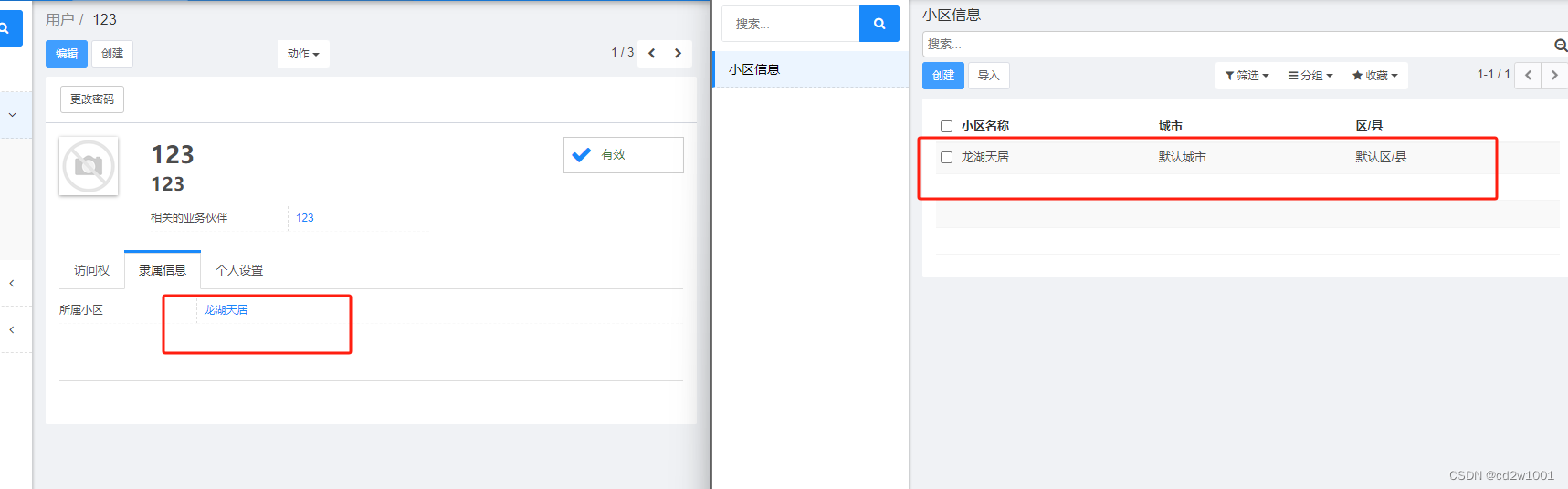Toggle the 有效 active status button

pos(623,155)
